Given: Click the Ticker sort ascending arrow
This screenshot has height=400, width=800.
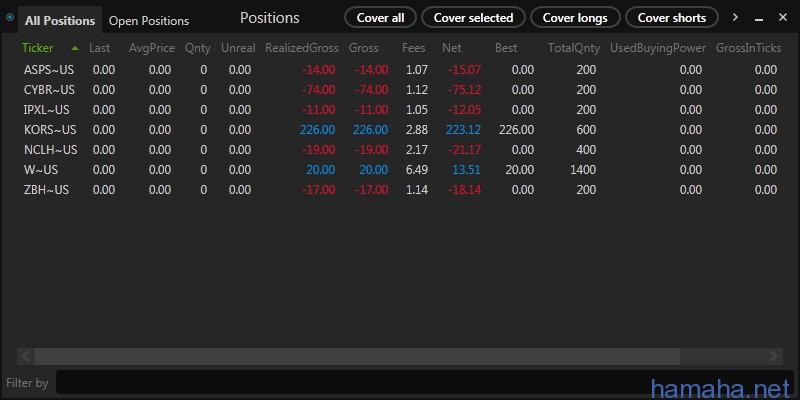Looking at the screenshot, I should point(75,48).
